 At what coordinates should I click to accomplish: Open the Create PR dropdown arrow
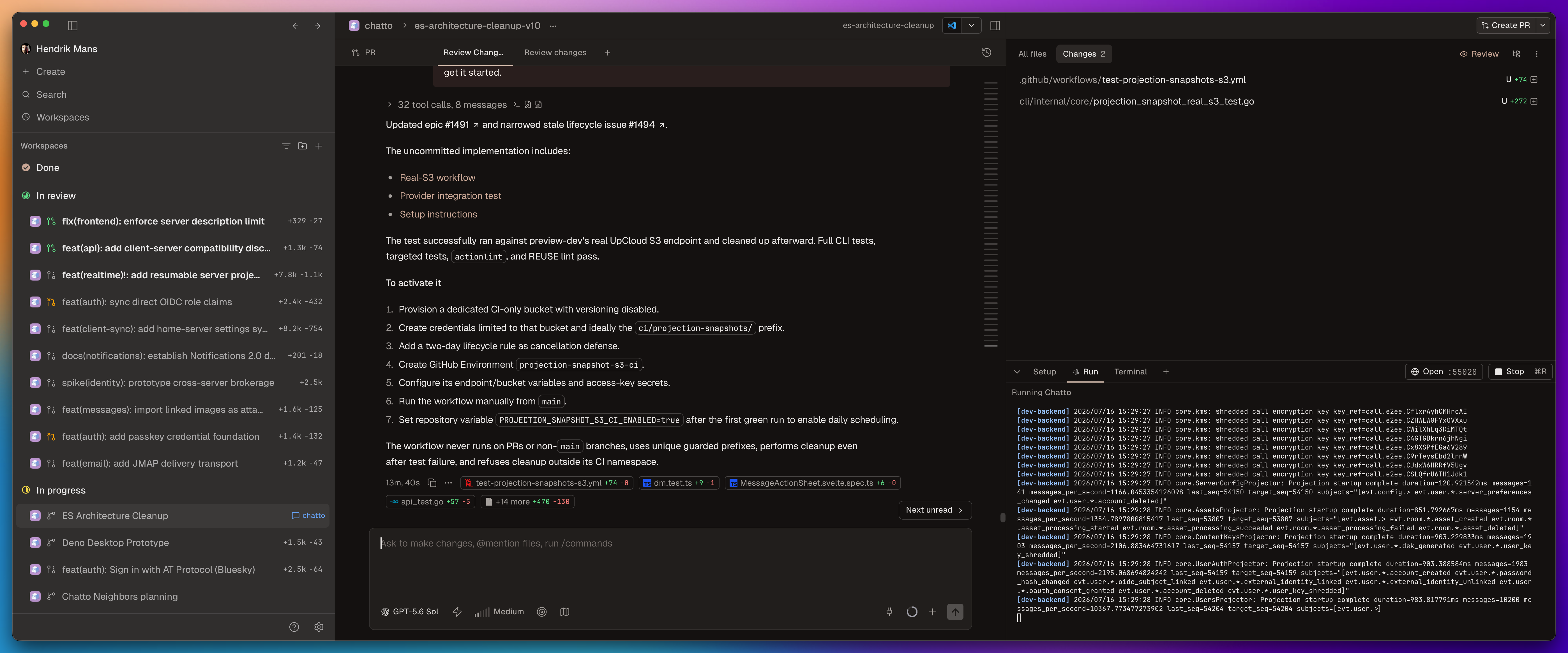click(1543, 26)
